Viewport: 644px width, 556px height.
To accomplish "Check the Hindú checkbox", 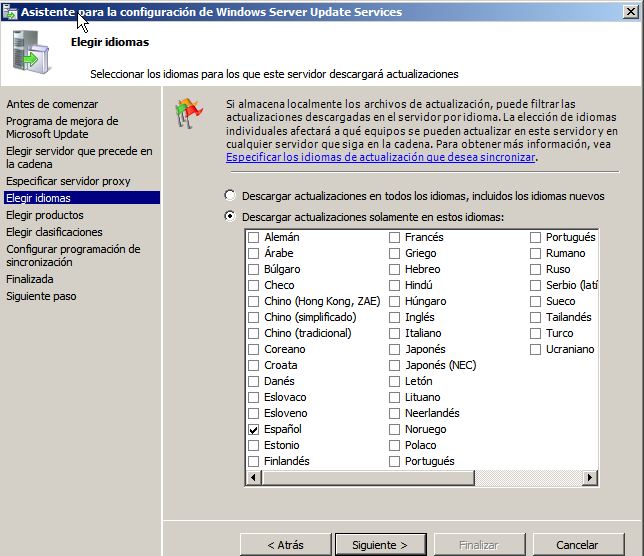I will pos(394,285).
